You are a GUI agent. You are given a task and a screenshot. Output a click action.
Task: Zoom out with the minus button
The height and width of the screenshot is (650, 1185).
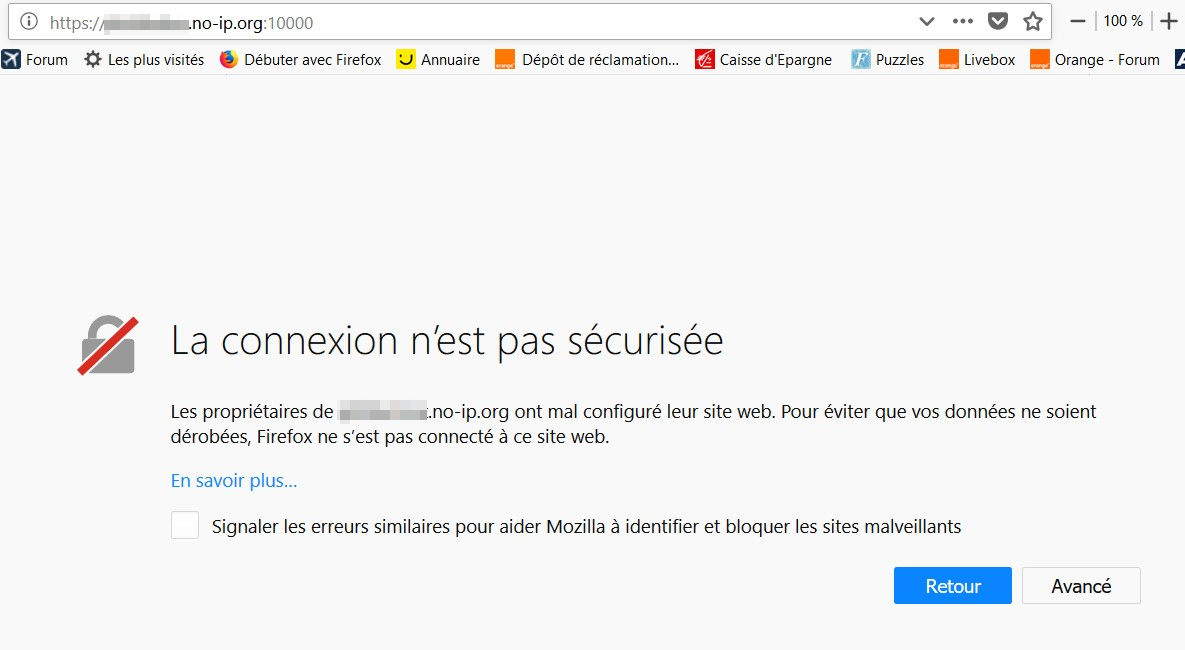pyautogui.click(x=1077, y=21)
